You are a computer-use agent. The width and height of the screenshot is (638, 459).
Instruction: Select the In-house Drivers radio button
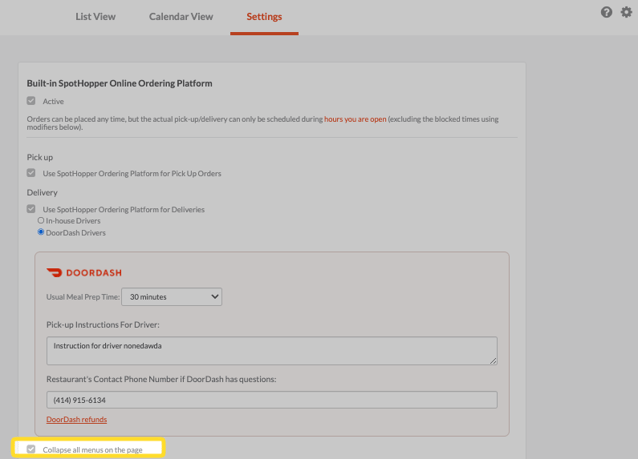[x=41, y=221]
